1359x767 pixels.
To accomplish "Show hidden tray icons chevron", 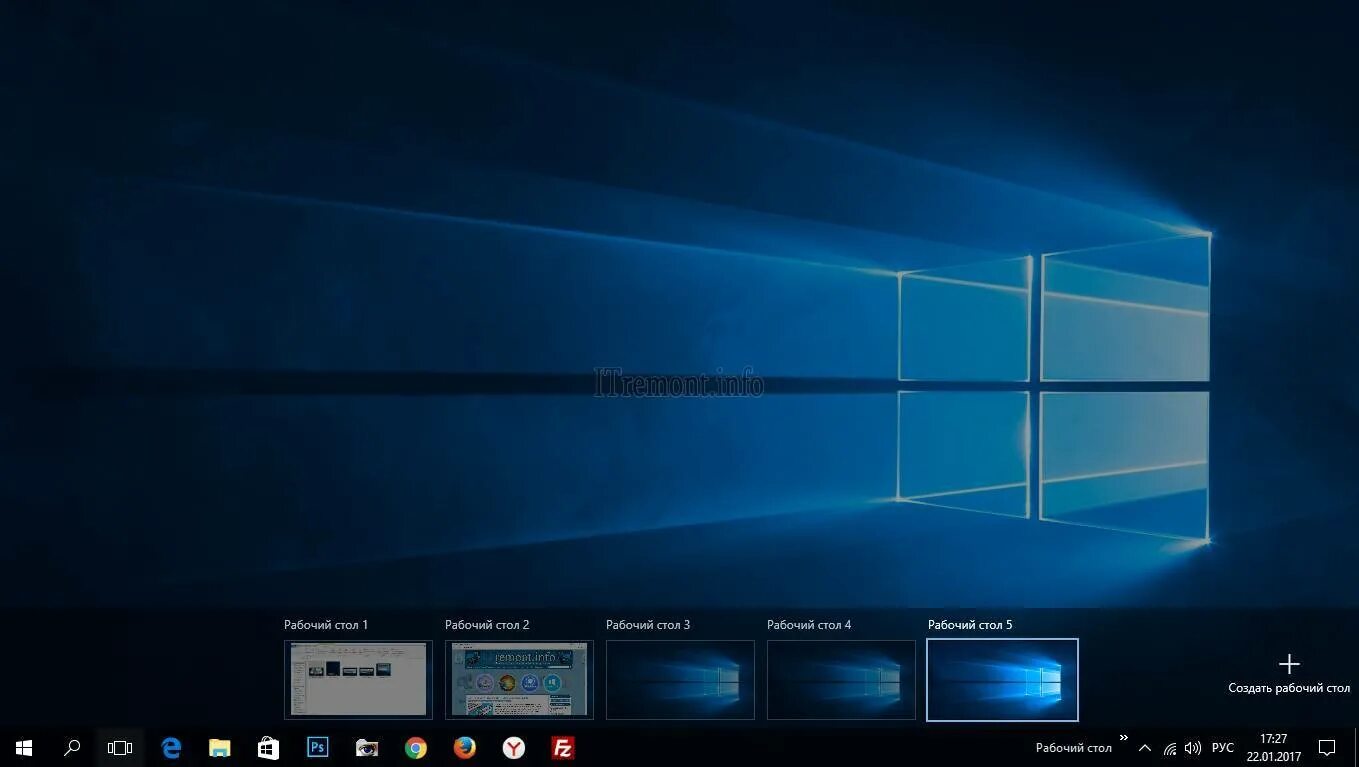I will coord(1145,748).
